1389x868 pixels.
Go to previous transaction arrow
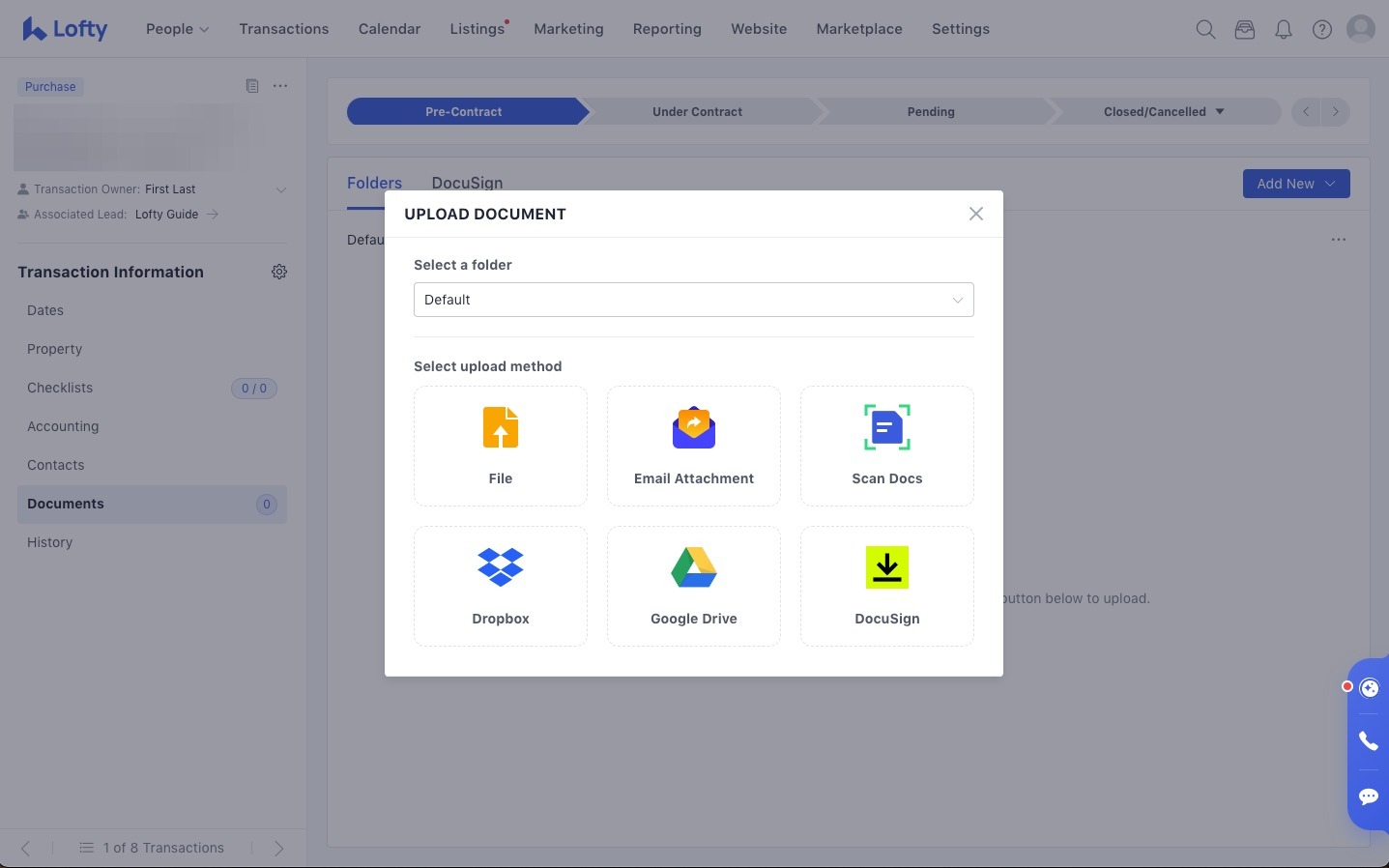[x=25, y=848]
